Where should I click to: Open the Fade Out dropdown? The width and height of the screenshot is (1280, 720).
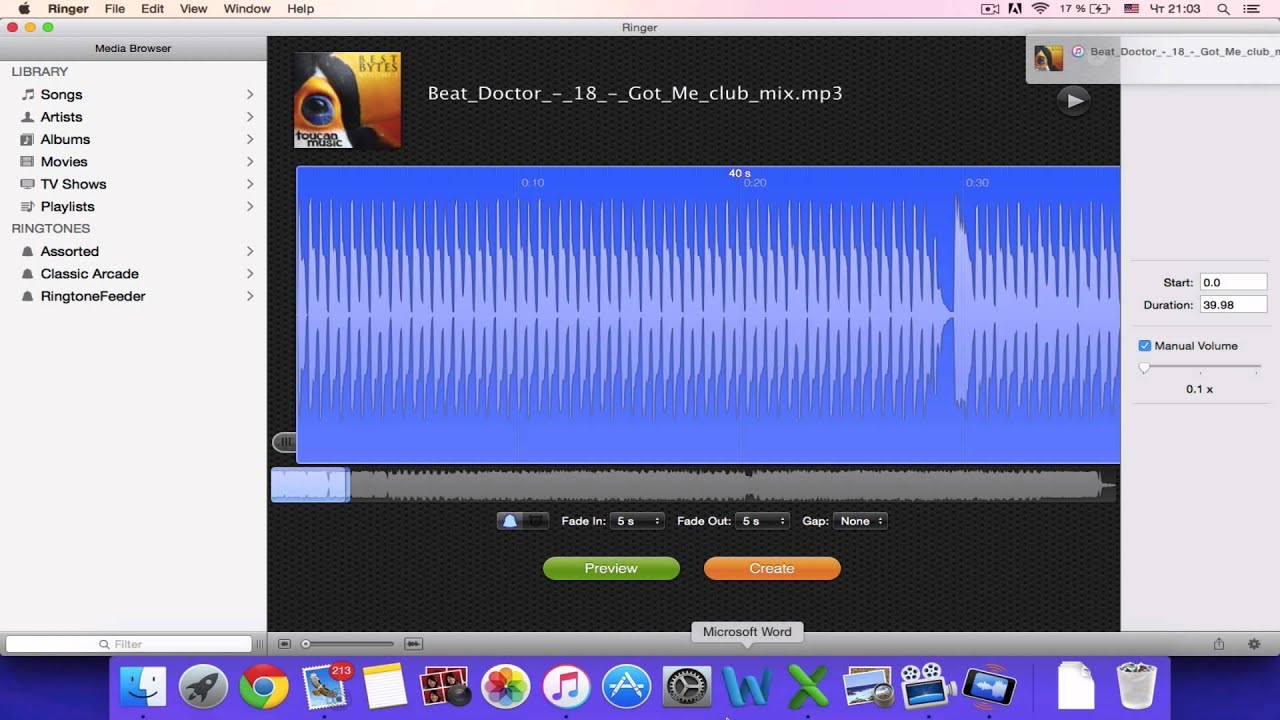point(762,521)
